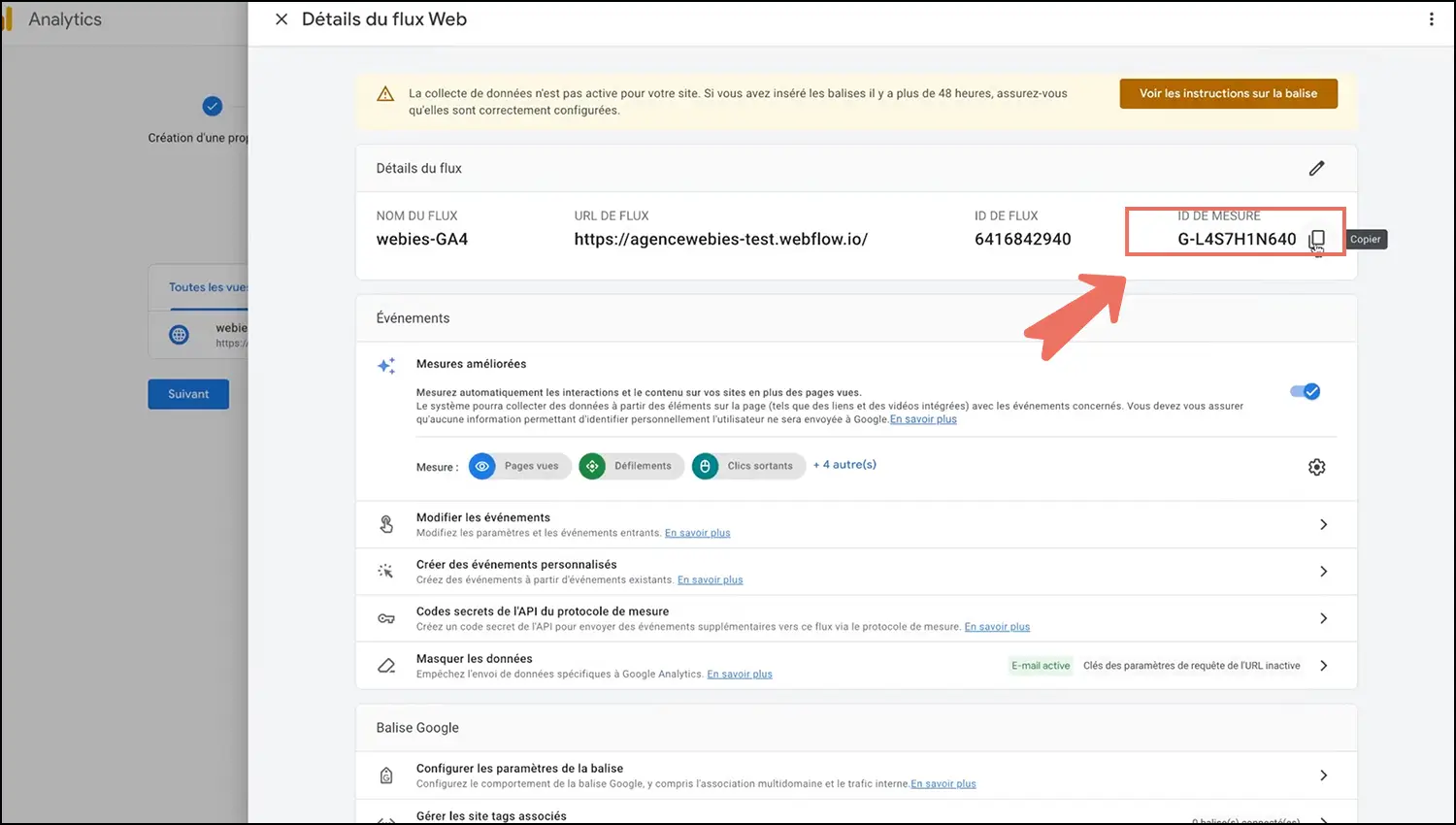The height and width of the screenshot is (825, 1456).
Task: Click the pencil edit icon in Détails du flux
Action: [1316, 168]
